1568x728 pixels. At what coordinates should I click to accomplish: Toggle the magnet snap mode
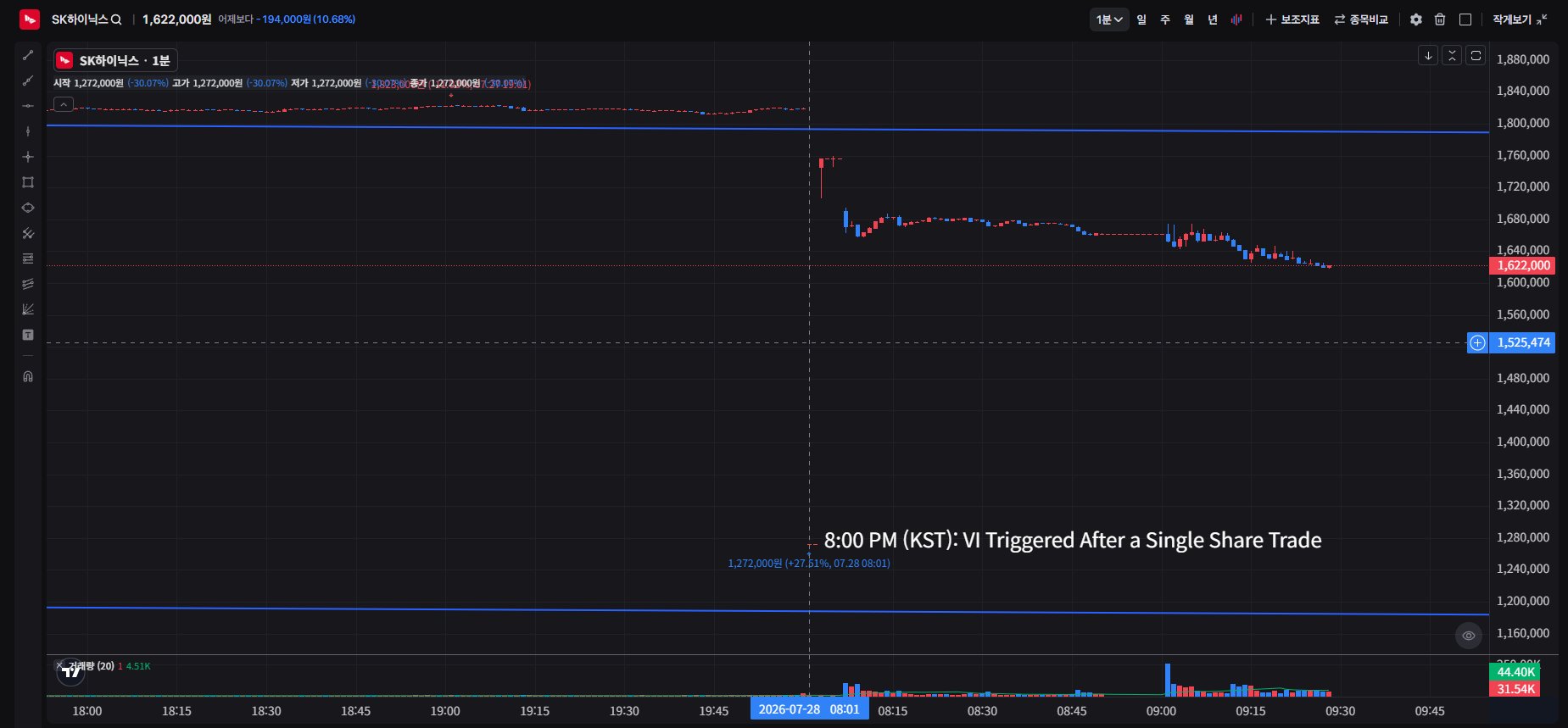[28, 376]
